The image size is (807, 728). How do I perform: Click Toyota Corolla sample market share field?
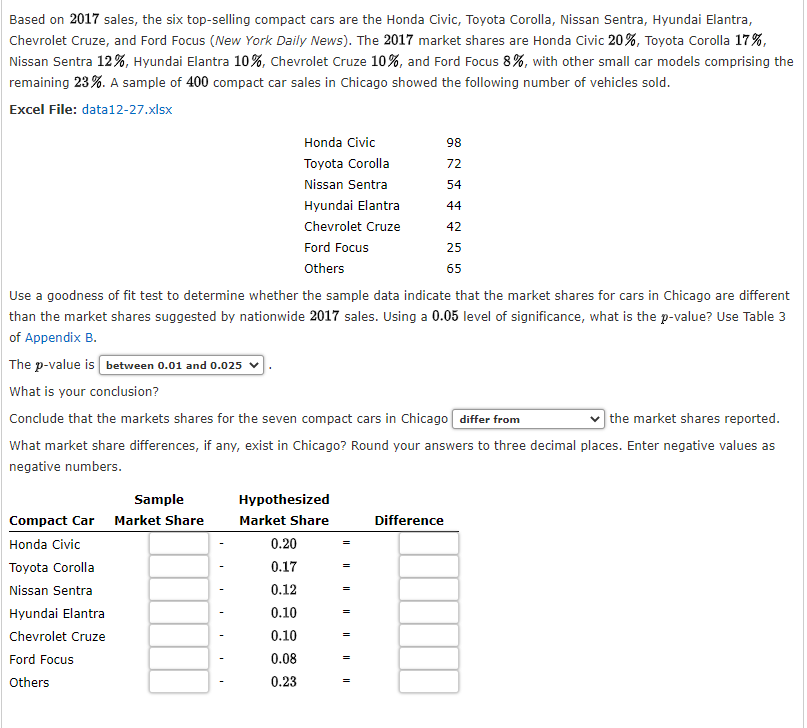[179, 567]
